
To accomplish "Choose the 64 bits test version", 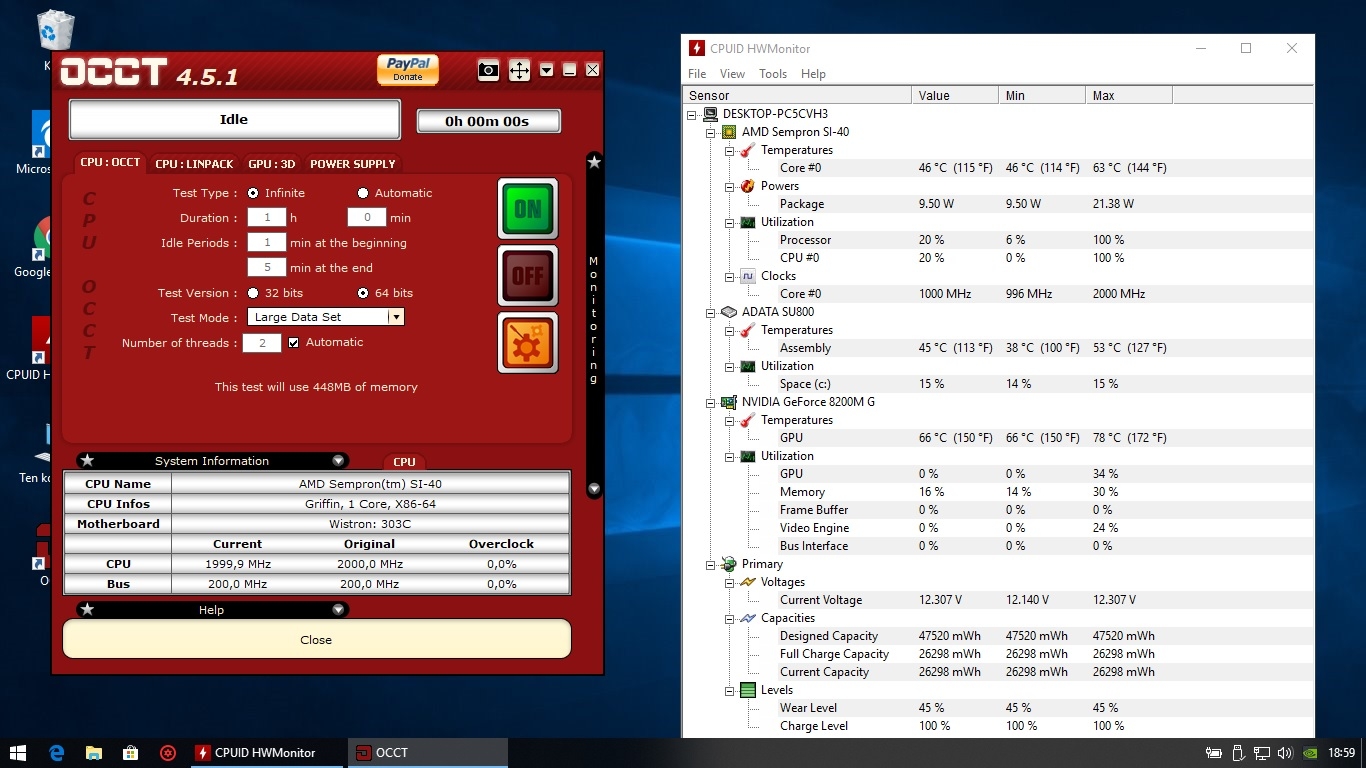I will [363, 293].
